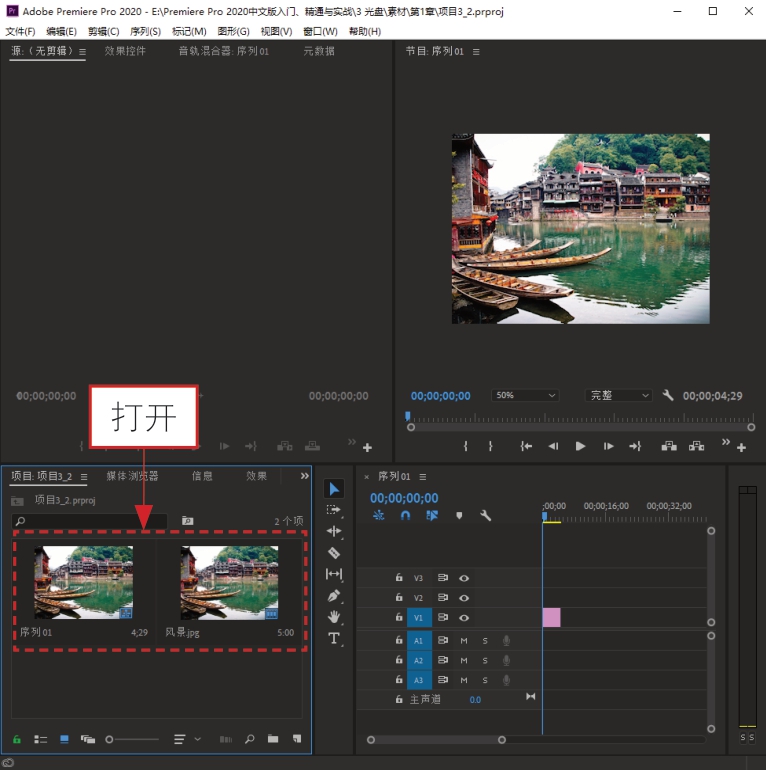
Task: Step forward one frame in Program Monitor
Action: point(608,446)
